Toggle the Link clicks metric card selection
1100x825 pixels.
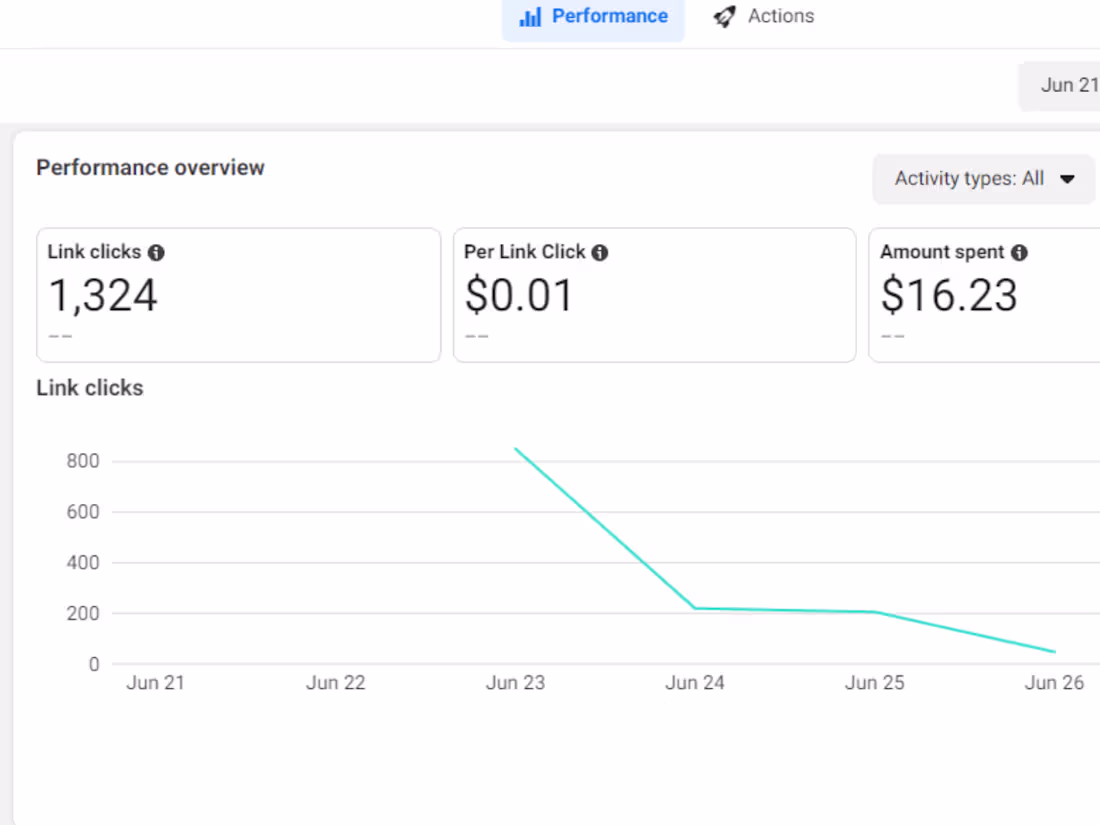[238, 294]
